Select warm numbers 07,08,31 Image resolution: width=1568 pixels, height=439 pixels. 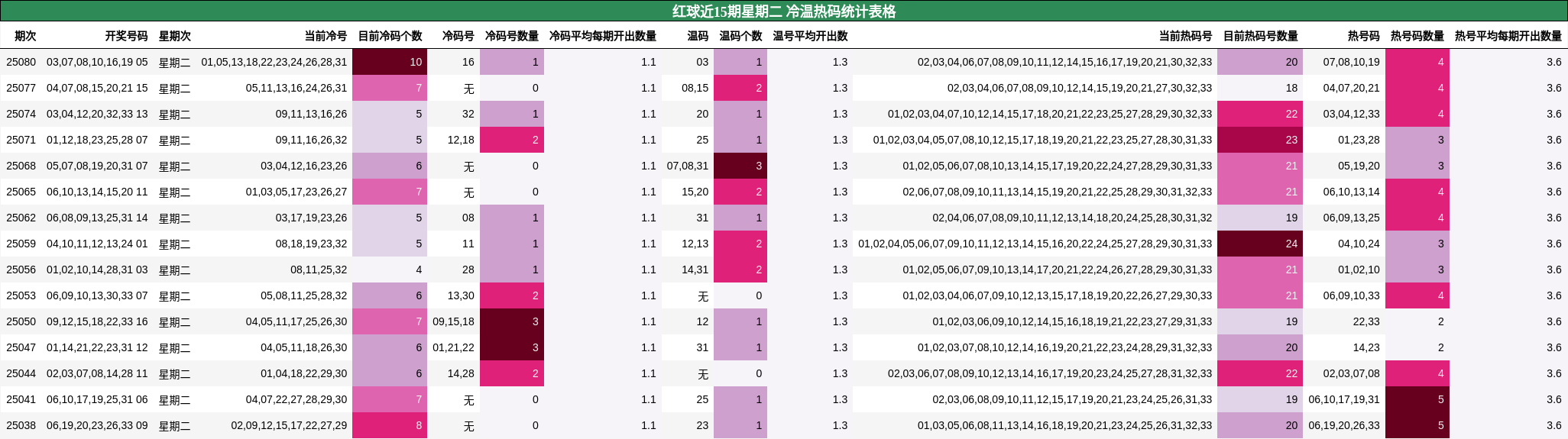688,166
